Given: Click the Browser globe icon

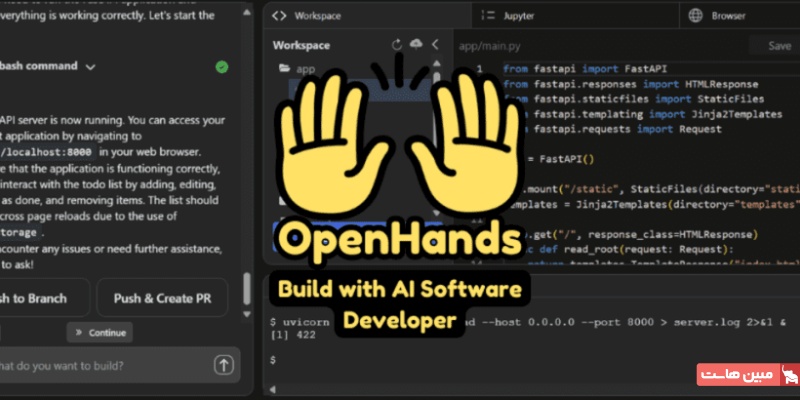Looking at the screenshot, I should pyautogui.click(x=695, y=15).
